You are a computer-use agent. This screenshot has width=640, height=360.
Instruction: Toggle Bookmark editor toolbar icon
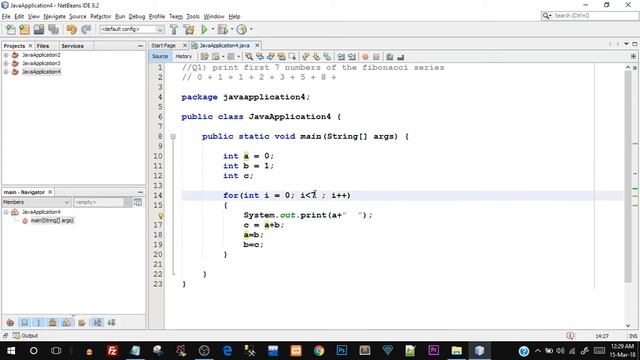327,57
